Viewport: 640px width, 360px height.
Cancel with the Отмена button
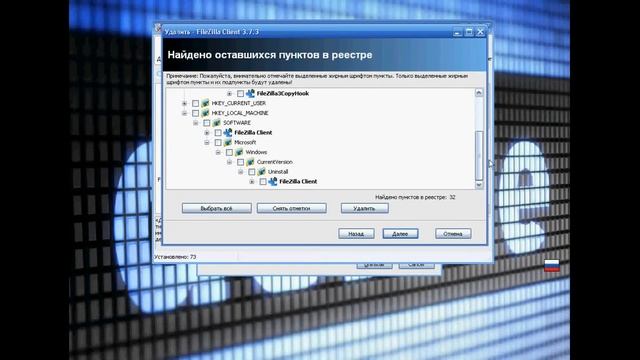453,233
